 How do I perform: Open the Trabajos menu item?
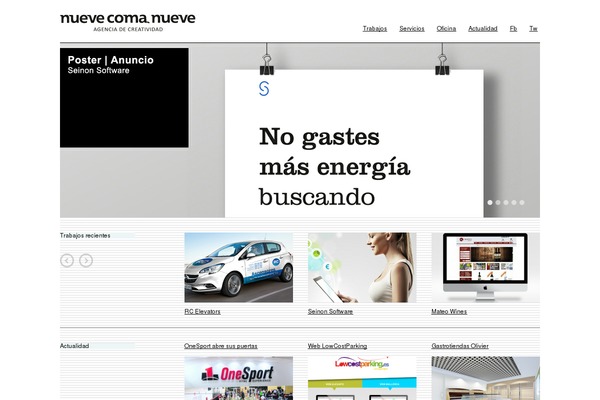375,29
